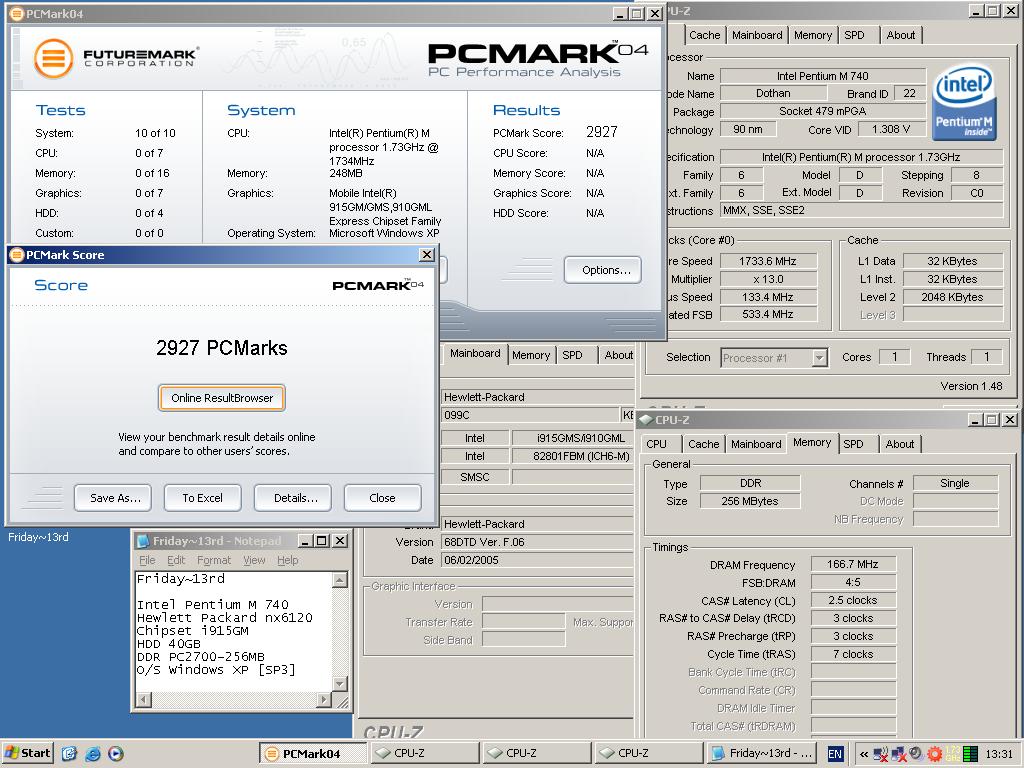The image size is (1024, 768).
Task: Click Notepad vertical scrollbar up arrow
Action: 340,579
